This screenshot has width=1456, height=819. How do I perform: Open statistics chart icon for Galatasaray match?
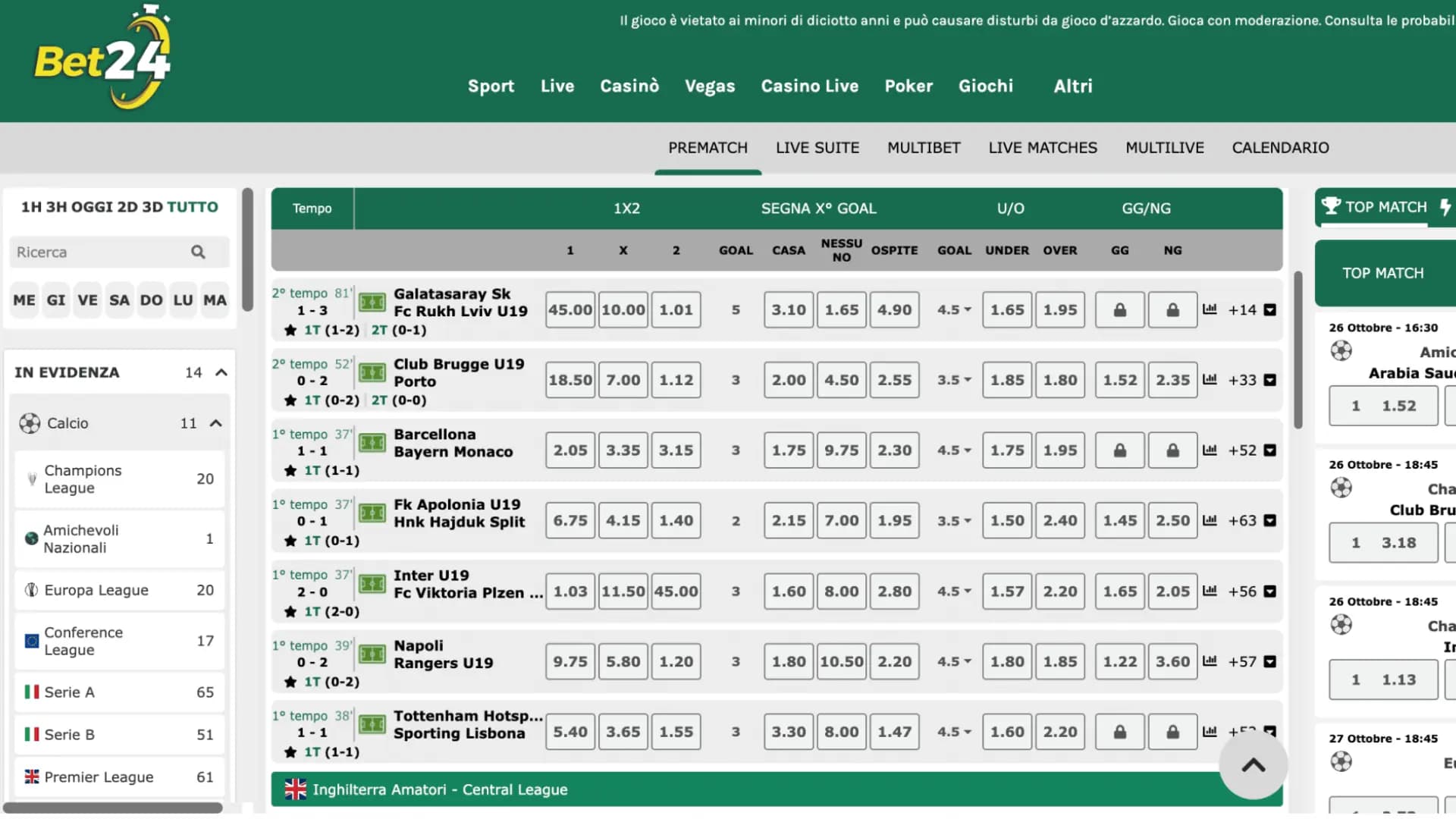pos(1210,309)
